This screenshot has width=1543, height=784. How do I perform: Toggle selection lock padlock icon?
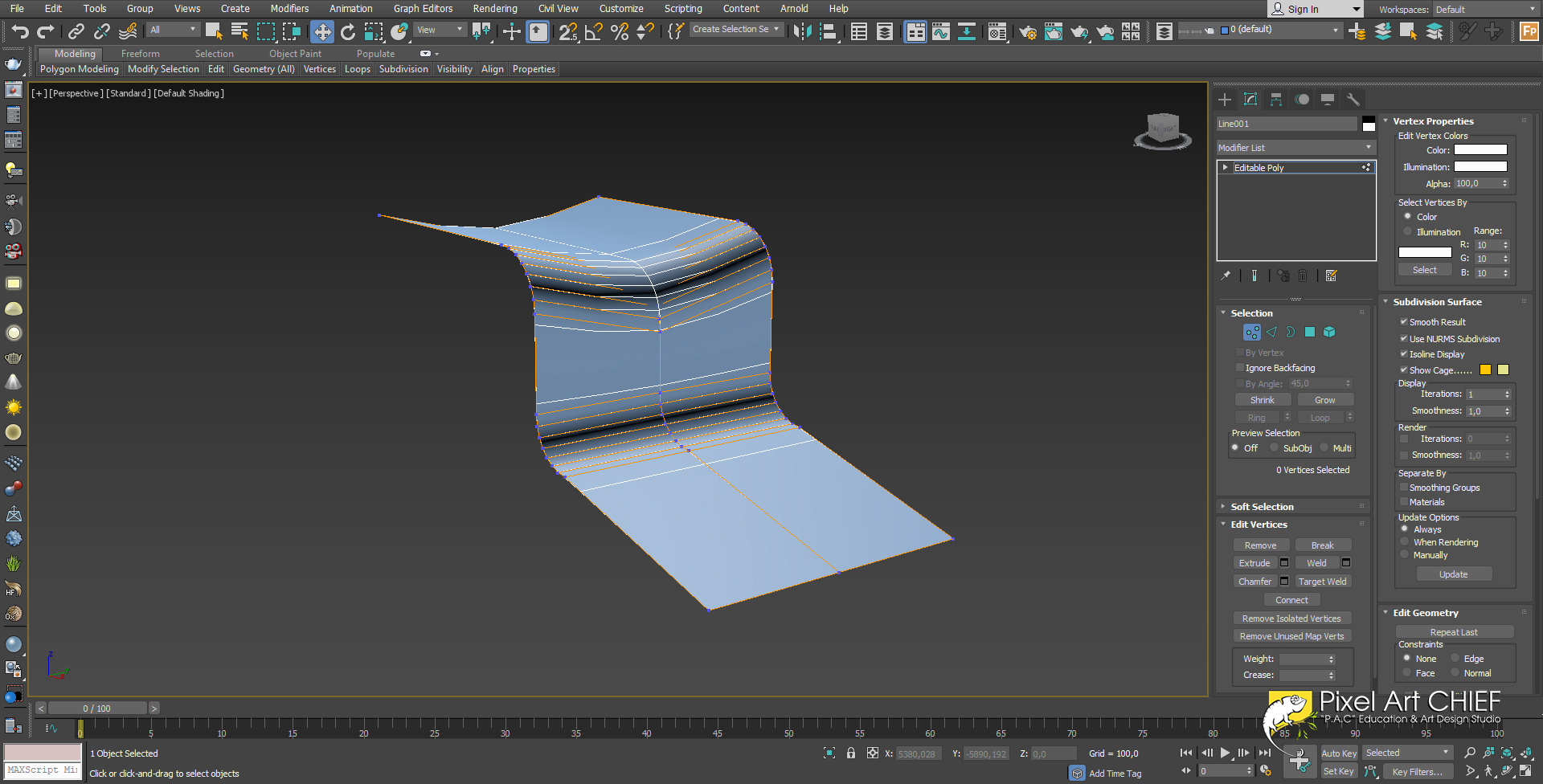851,753
